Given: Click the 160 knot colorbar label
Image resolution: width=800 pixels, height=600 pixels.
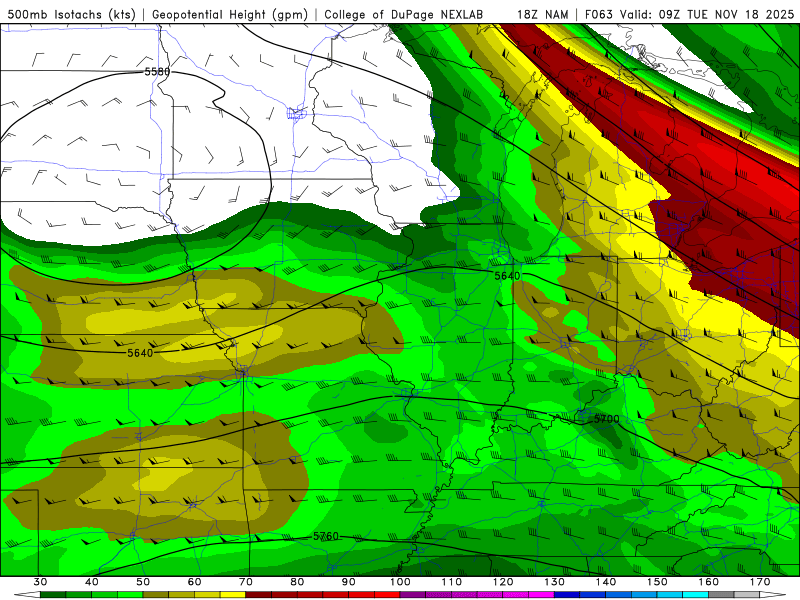Looking at the screenshot, I should coord(709,582).
